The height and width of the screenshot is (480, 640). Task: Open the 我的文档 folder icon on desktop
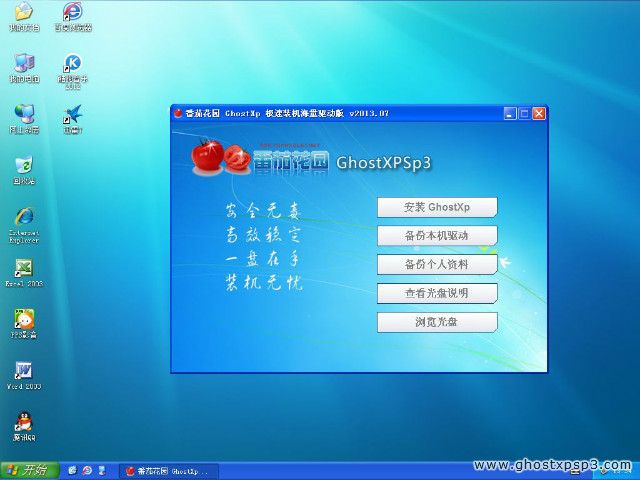pyautogui.click(x=24, y=17)
